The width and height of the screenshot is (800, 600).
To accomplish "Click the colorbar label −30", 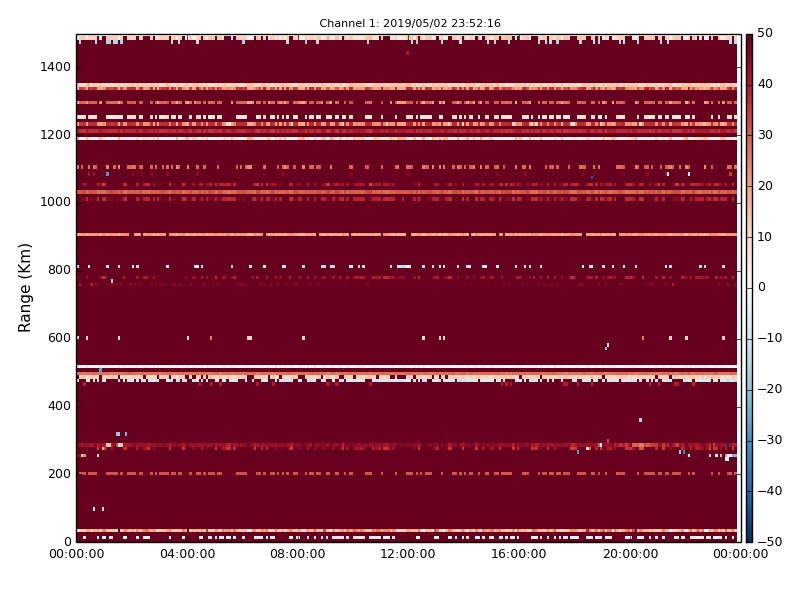I will point(769,440).
